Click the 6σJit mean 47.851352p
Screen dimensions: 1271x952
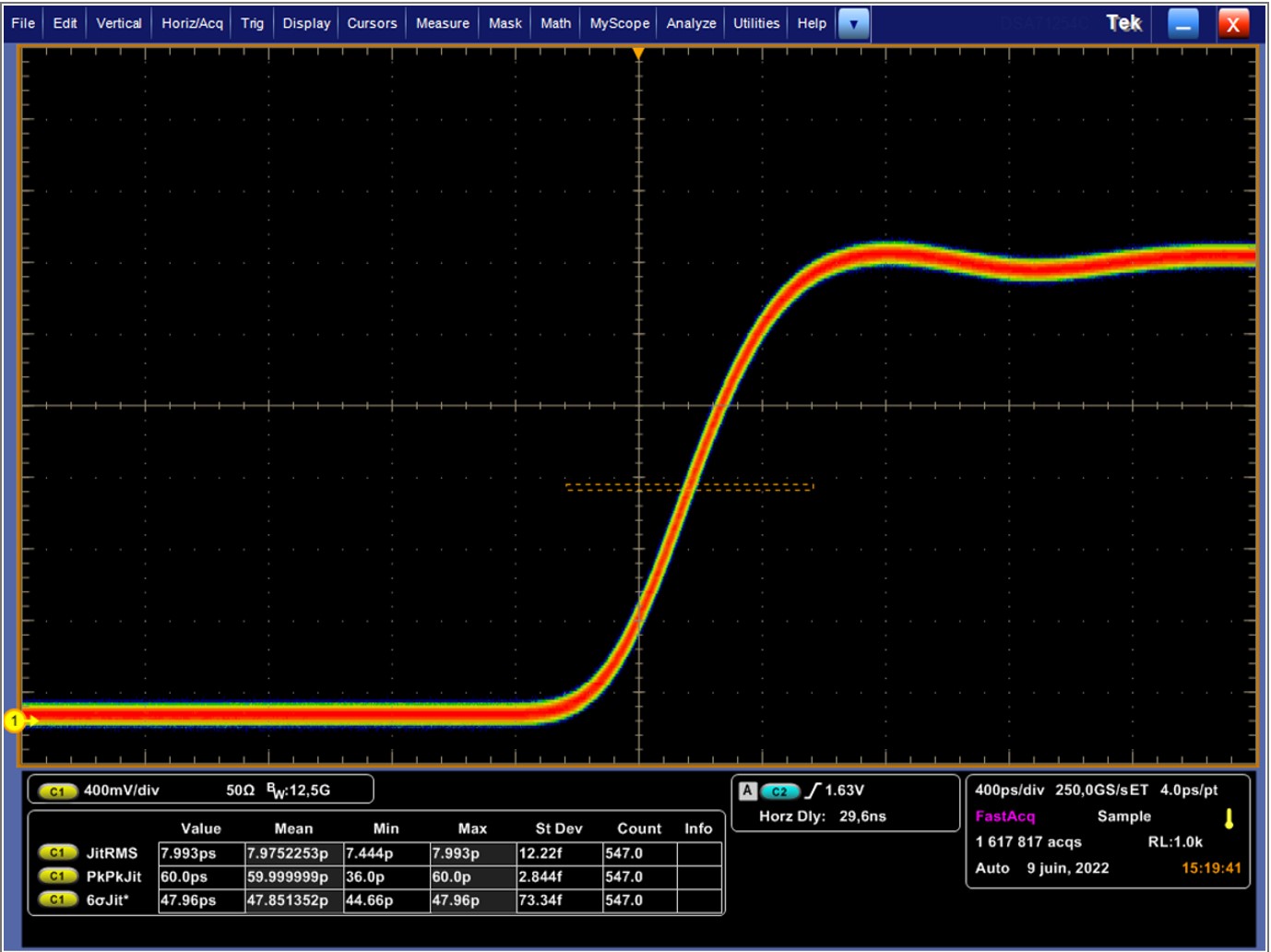(294, 899)
